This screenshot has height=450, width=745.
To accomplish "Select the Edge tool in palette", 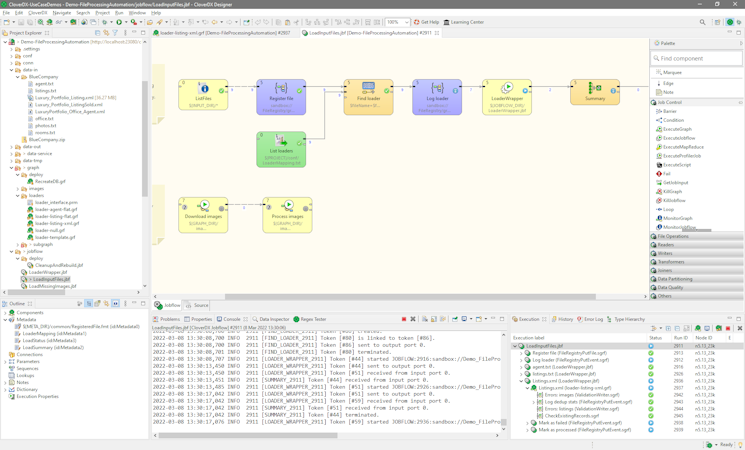I will click(668, 83).
